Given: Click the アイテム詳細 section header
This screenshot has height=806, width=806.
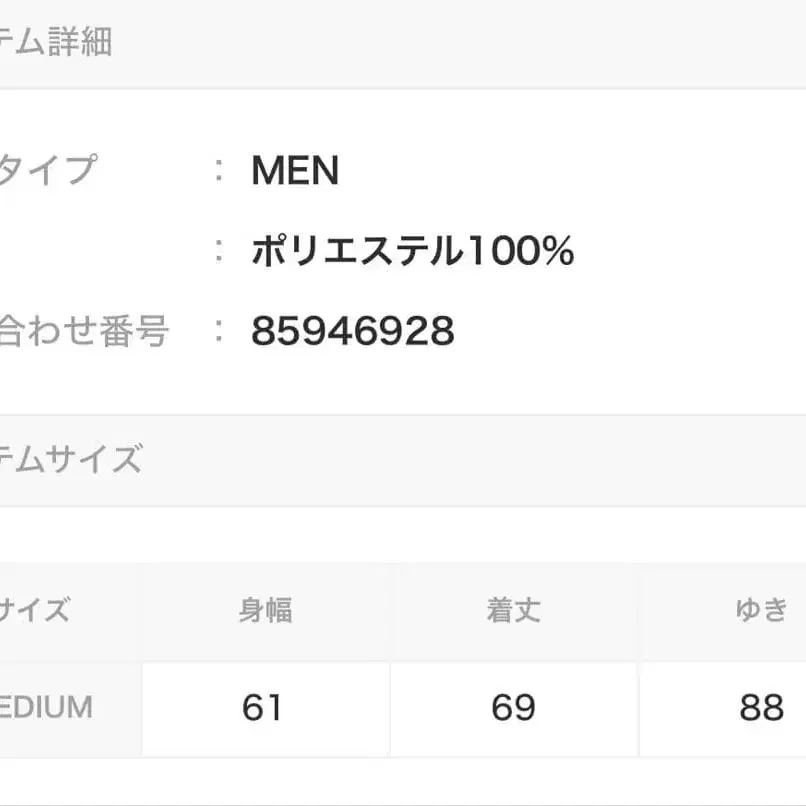Looking at the screenshot, I should point(55,44).
